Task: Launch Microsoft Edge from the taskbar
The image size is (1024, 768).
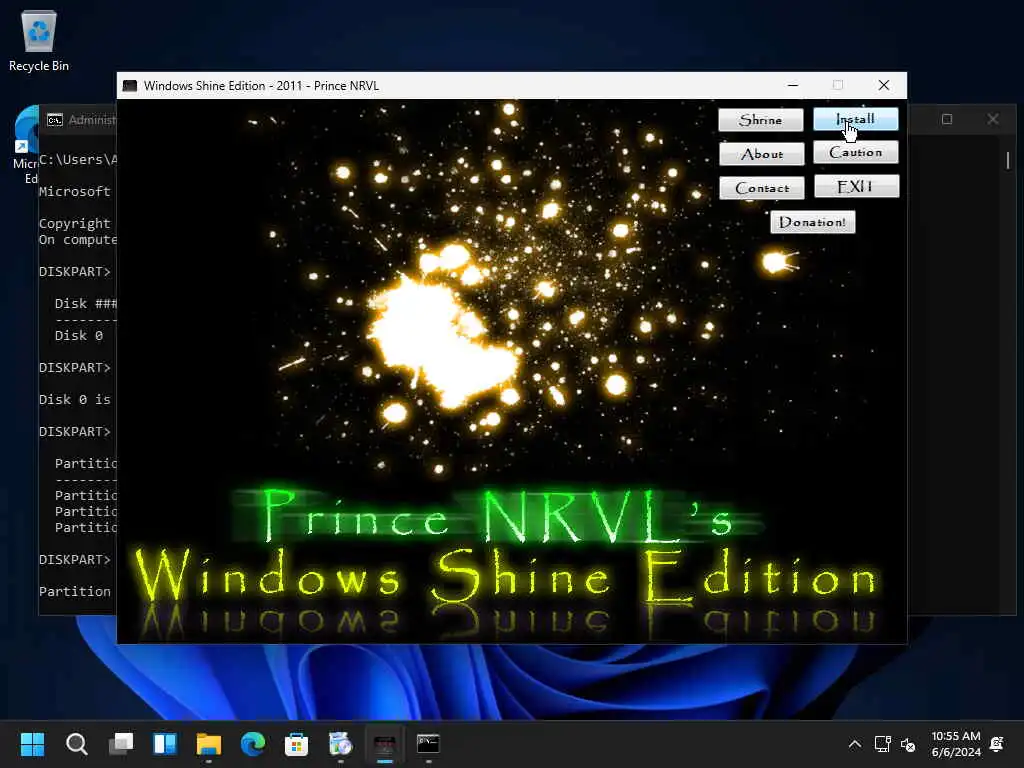Action: (x=253, y=744)
